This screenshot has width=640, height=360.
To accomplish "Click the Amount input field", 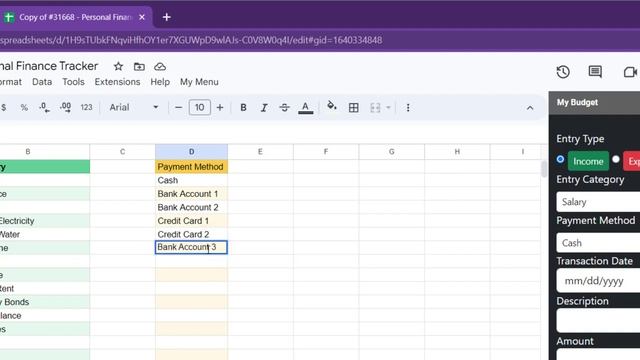I will 598,354.
